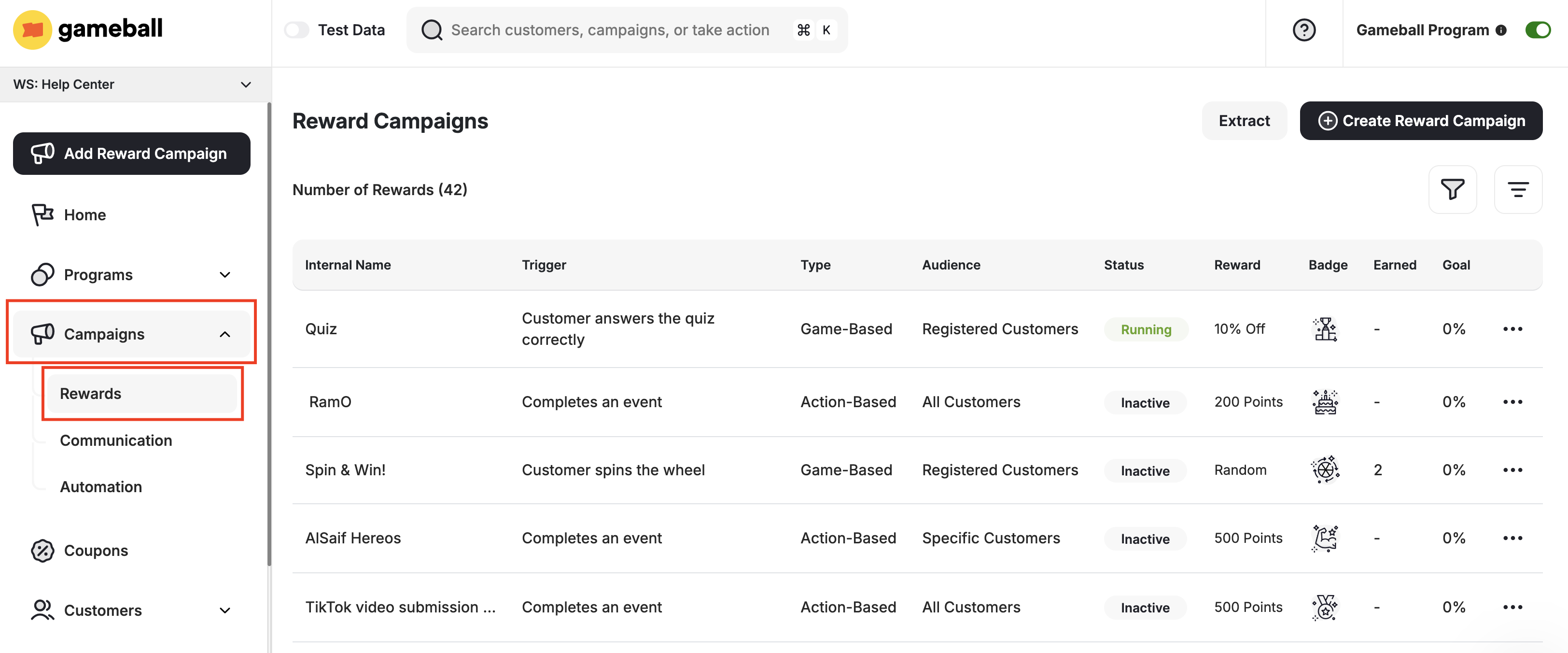Image resolution: width=1568 pixels, height=653 pixels.
Task: Enable the Test Data toggle
Action: [297, 29]
